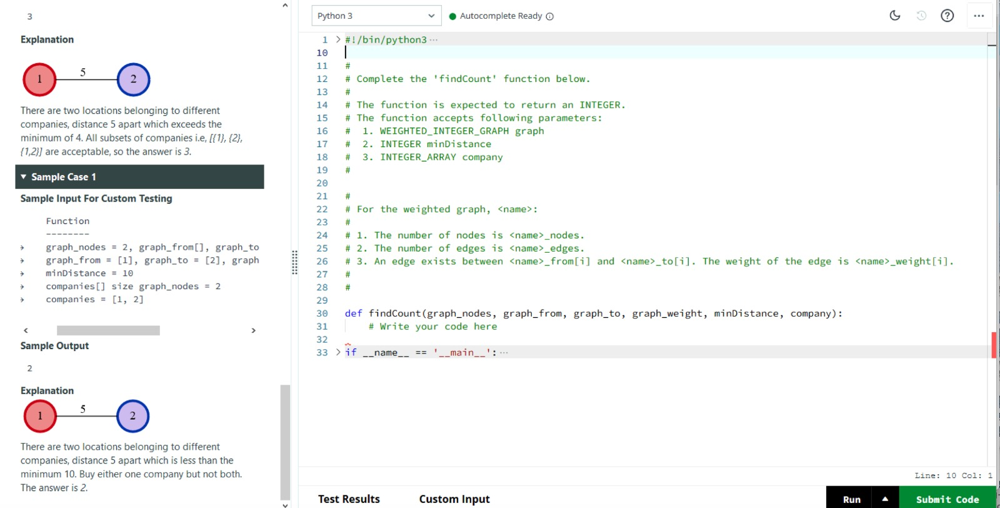Click the sample input scroll-right arrow
This screenshot has height=508, width=1000.
pos(253,330)
